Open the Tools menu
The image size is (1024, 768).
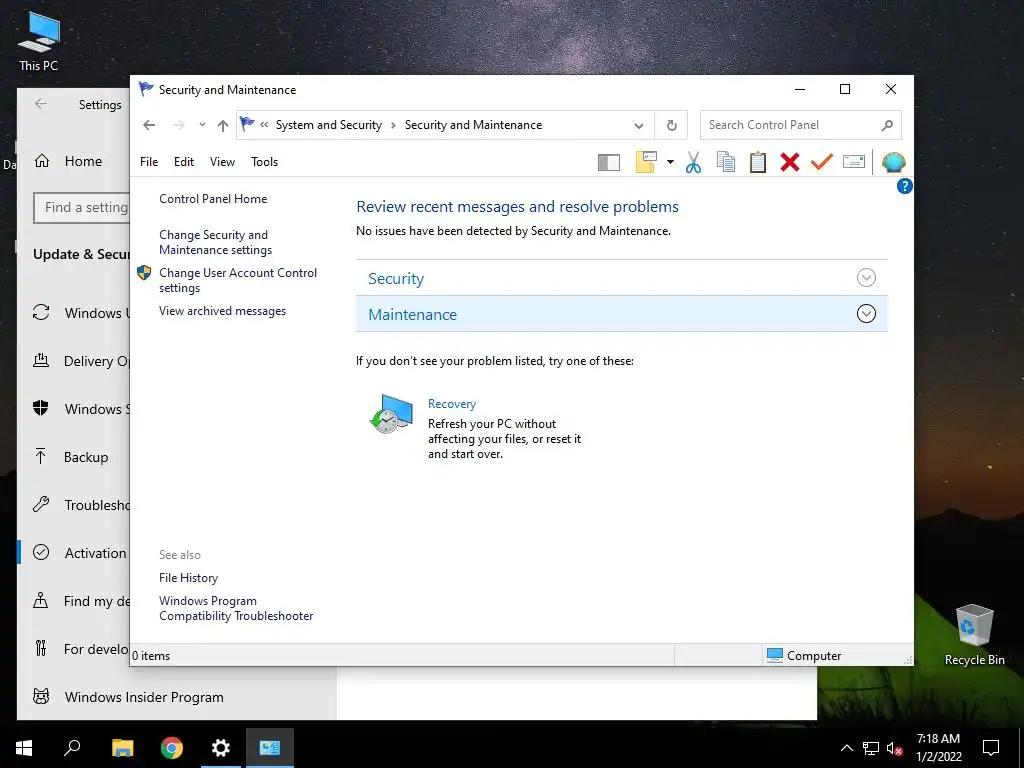[264, 162]
